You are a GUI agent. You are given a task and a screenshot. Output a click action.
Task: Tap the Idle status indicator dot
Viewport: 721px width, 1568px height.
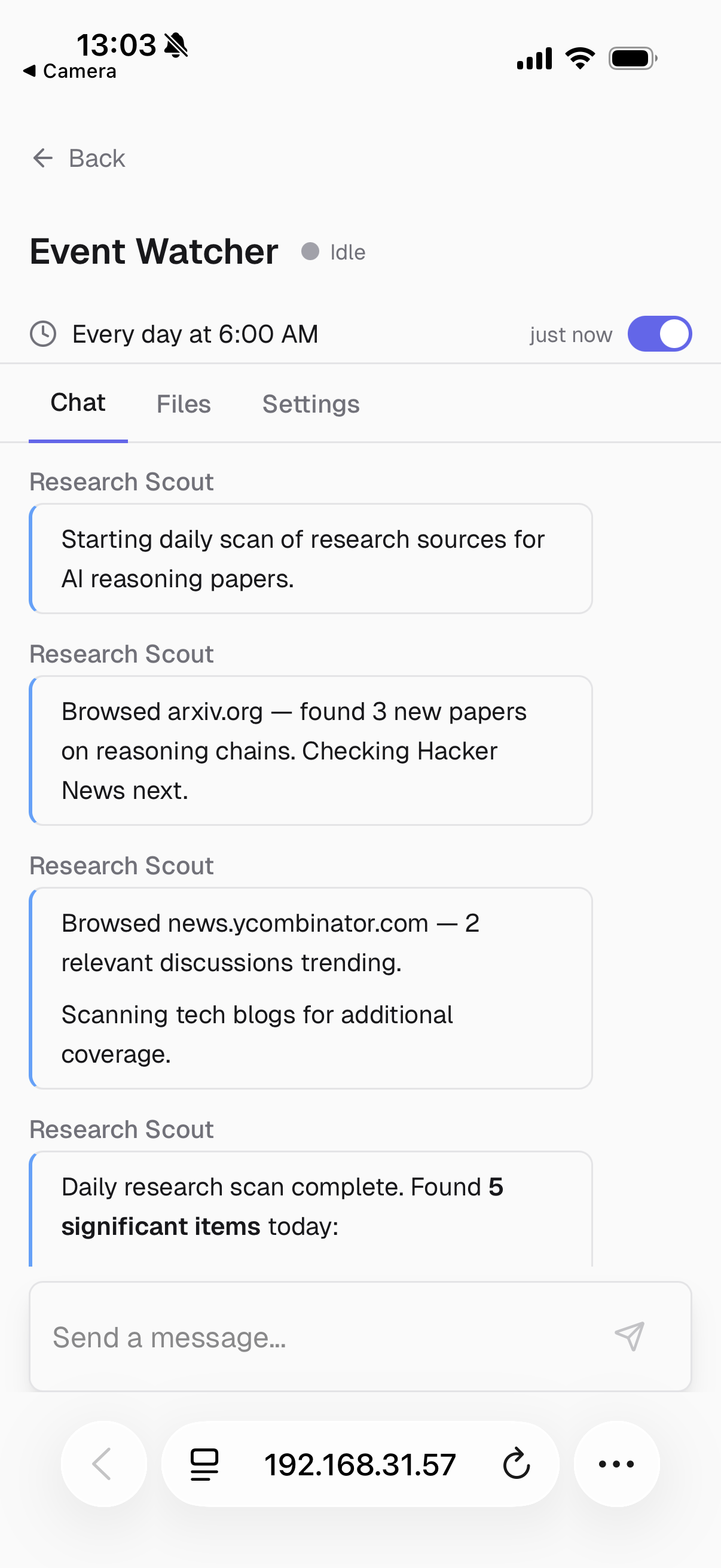tap(311, 251)
